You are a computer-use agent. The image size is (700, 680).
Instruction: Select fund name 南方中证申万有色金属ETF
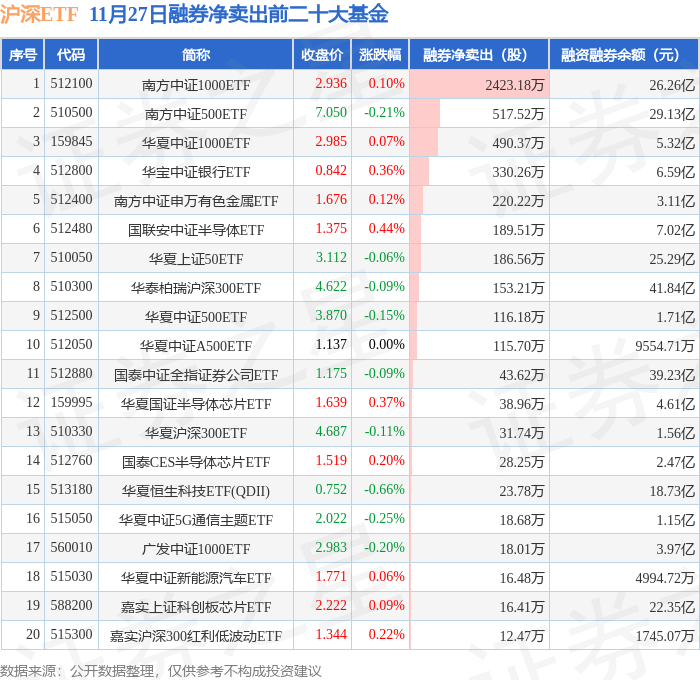(x=196, y=200)
